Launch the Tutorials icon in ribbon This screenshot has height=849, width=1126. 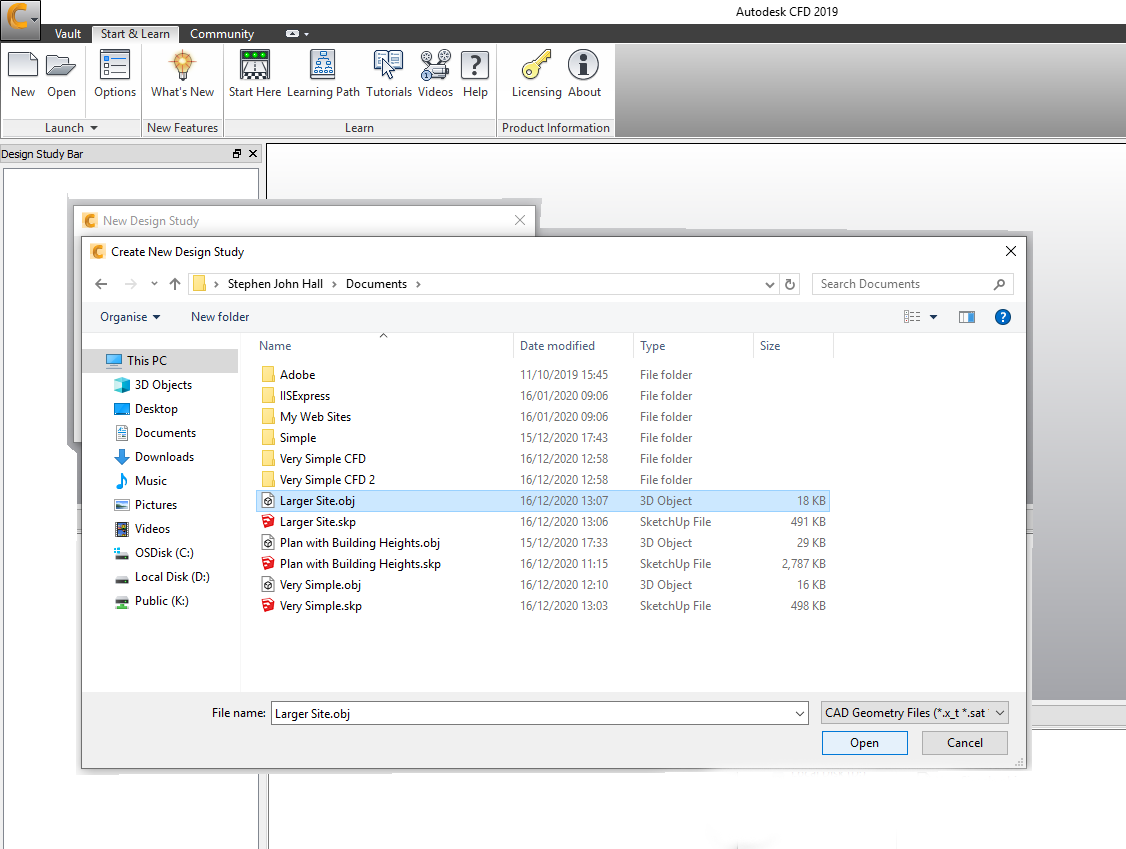tap(389, 67)
